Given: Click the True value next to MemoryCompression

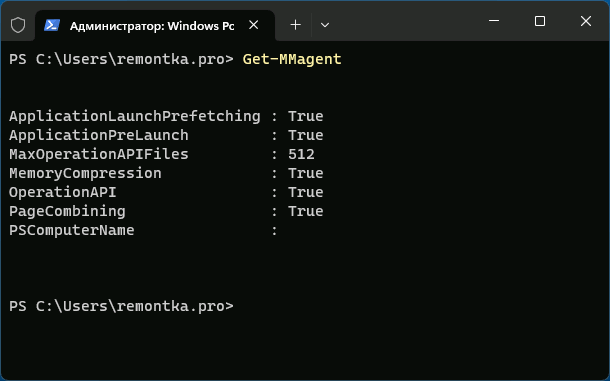Looking at the screenshot, I should [305, 173].
